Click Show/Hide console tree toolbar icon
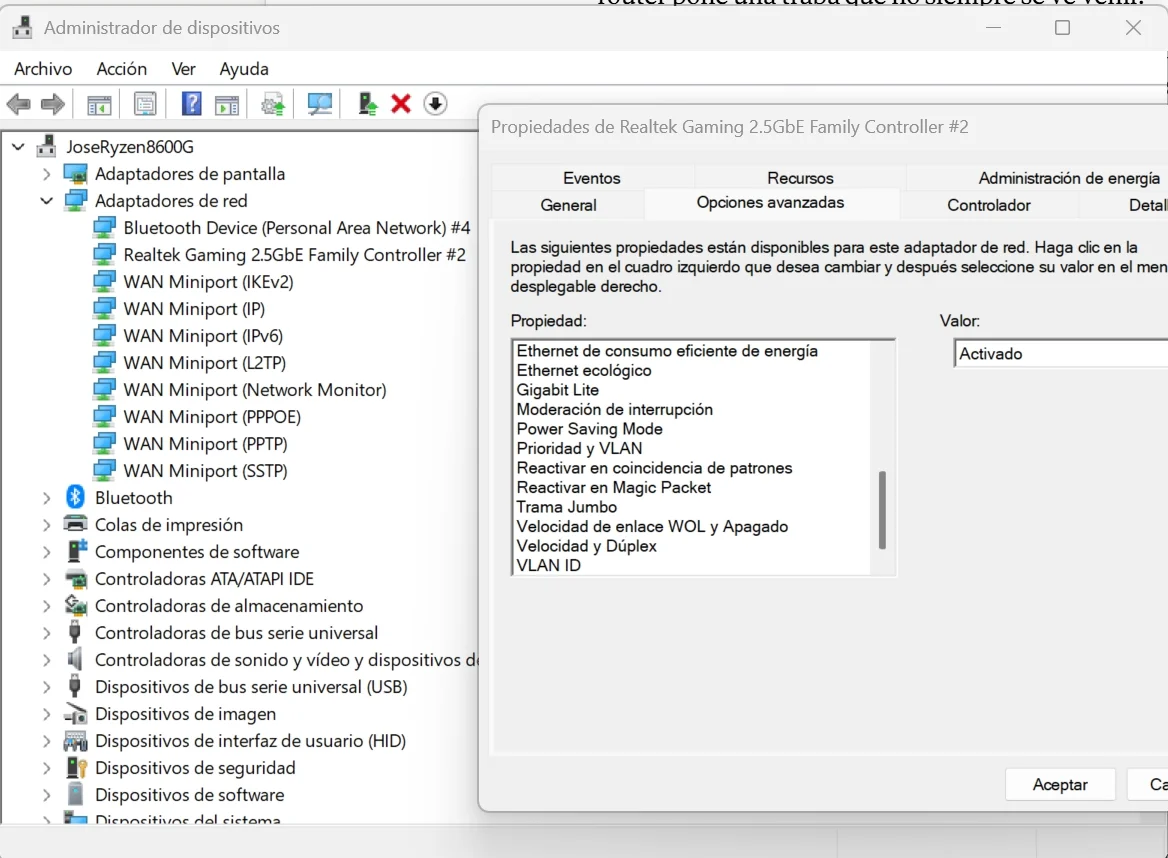 (x=99, y=104)
